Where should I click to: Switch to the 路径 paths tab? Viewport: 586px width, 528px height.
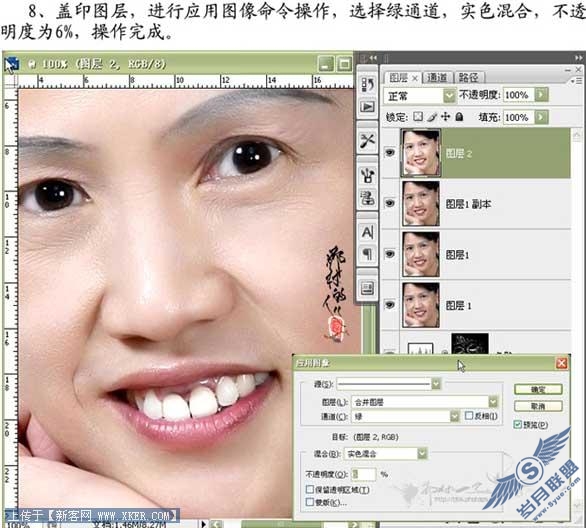[469, 78]
